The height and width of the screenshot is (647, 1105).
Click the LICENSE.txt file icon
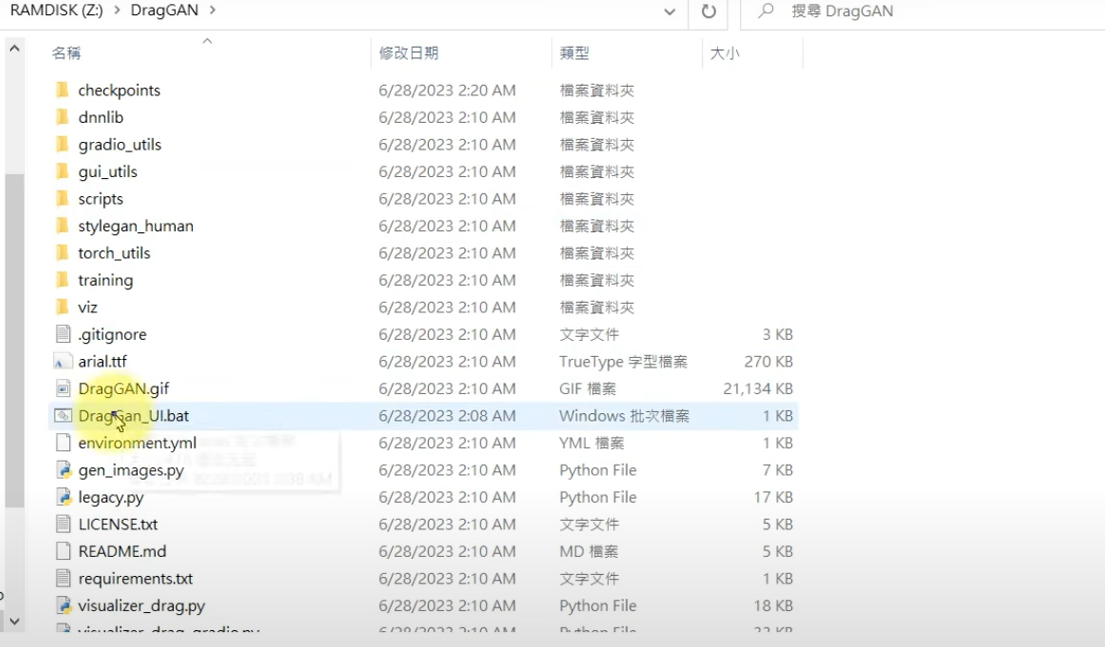tap(63, 524)
